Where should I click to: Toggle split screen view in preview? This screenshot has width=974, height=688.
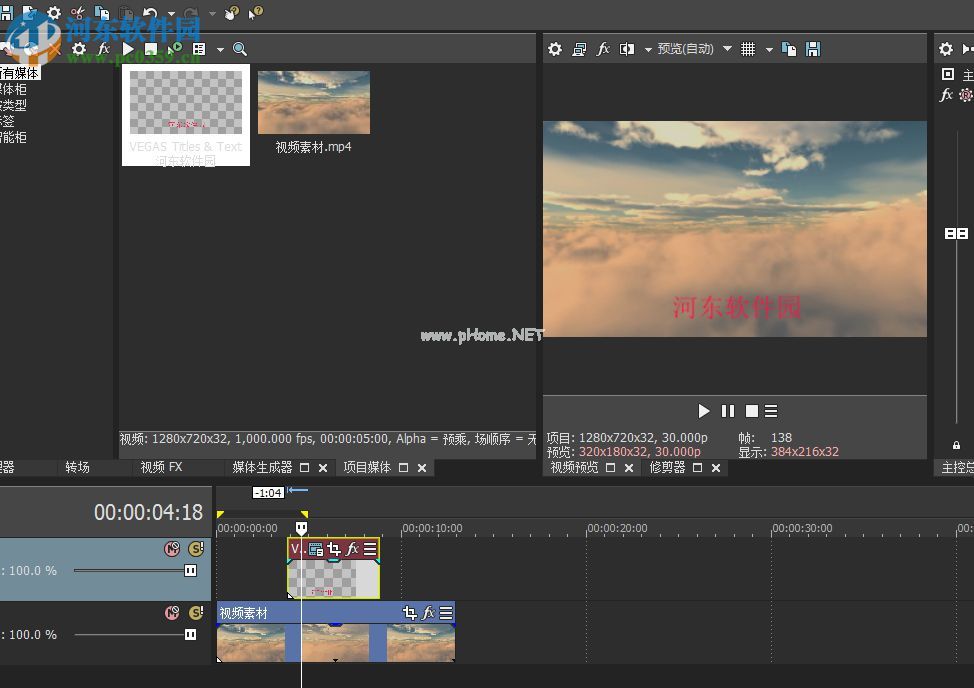tap(627, 49)
